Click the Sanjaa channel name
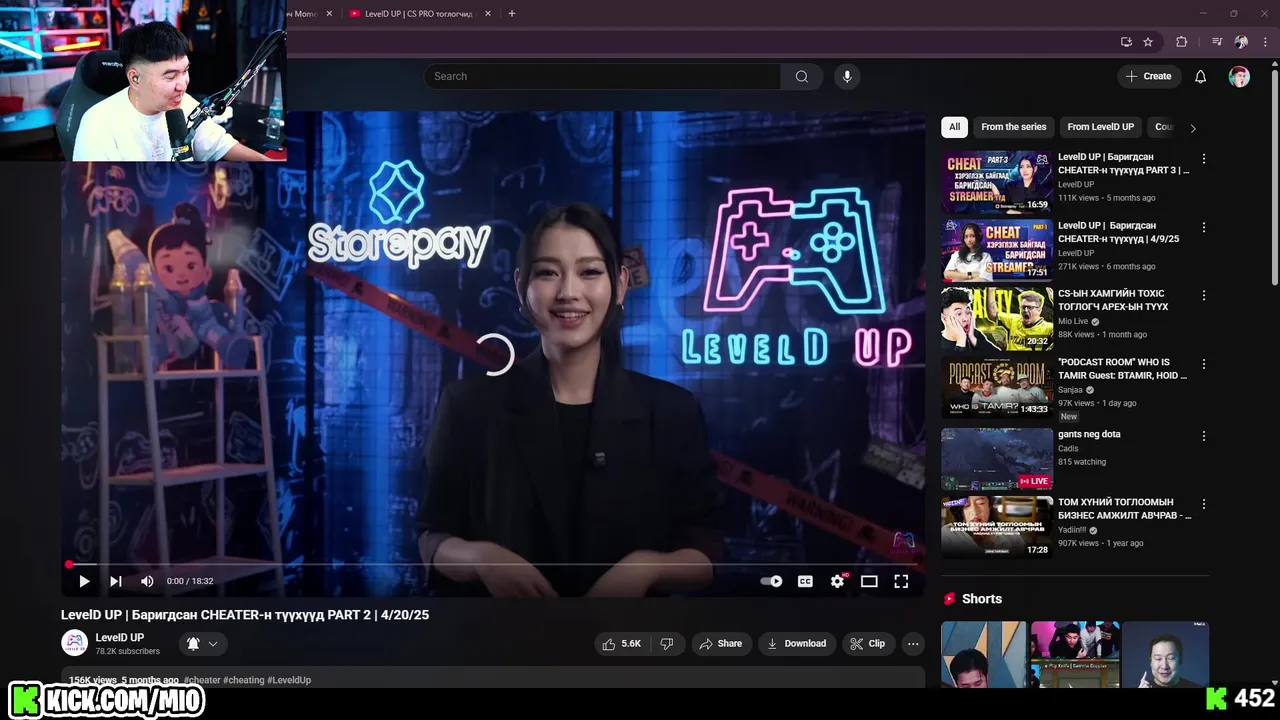 click(x=1070, y=390)
